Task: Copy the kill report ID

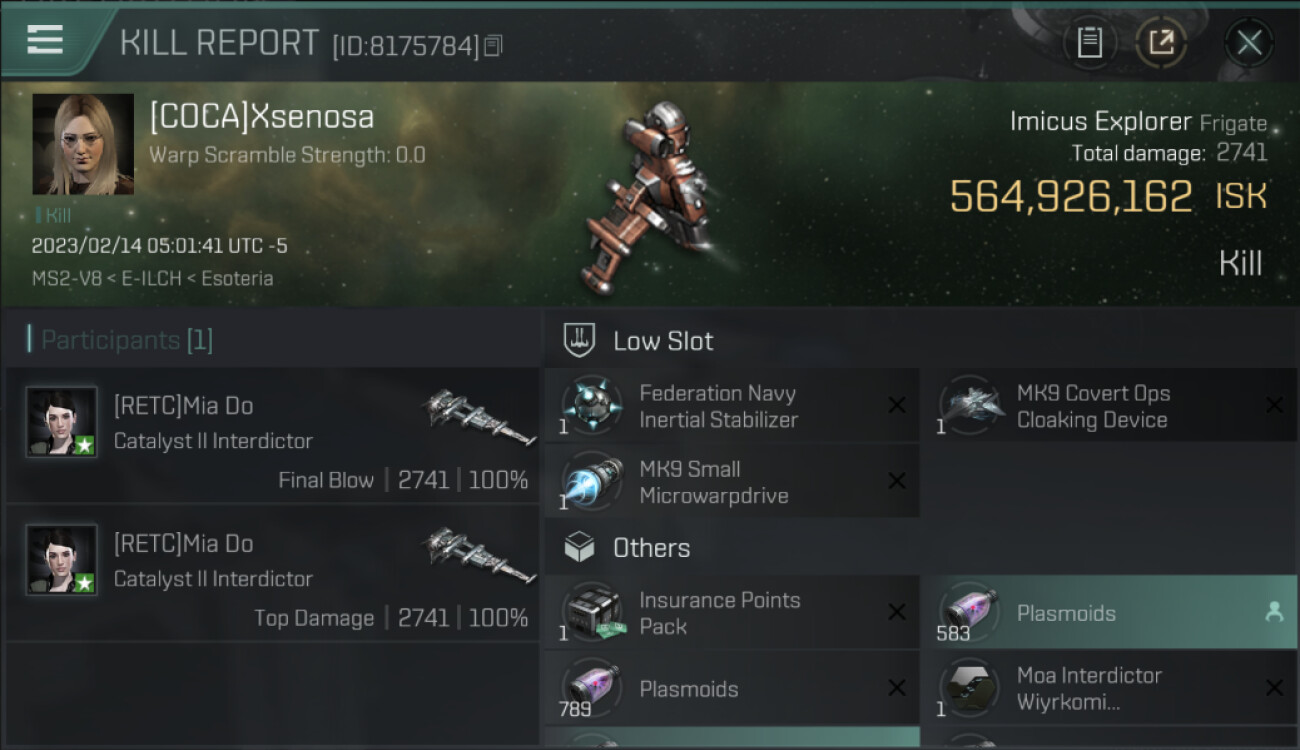Action: [492, 46]
